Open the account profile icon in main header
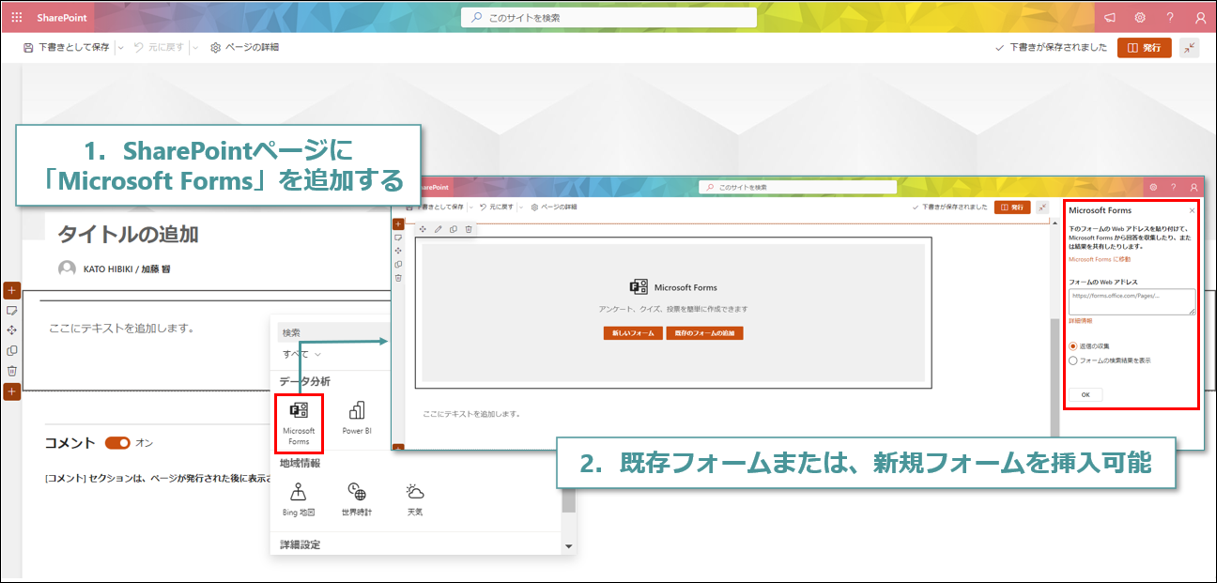The image size is (1217, 583). 1200,17
